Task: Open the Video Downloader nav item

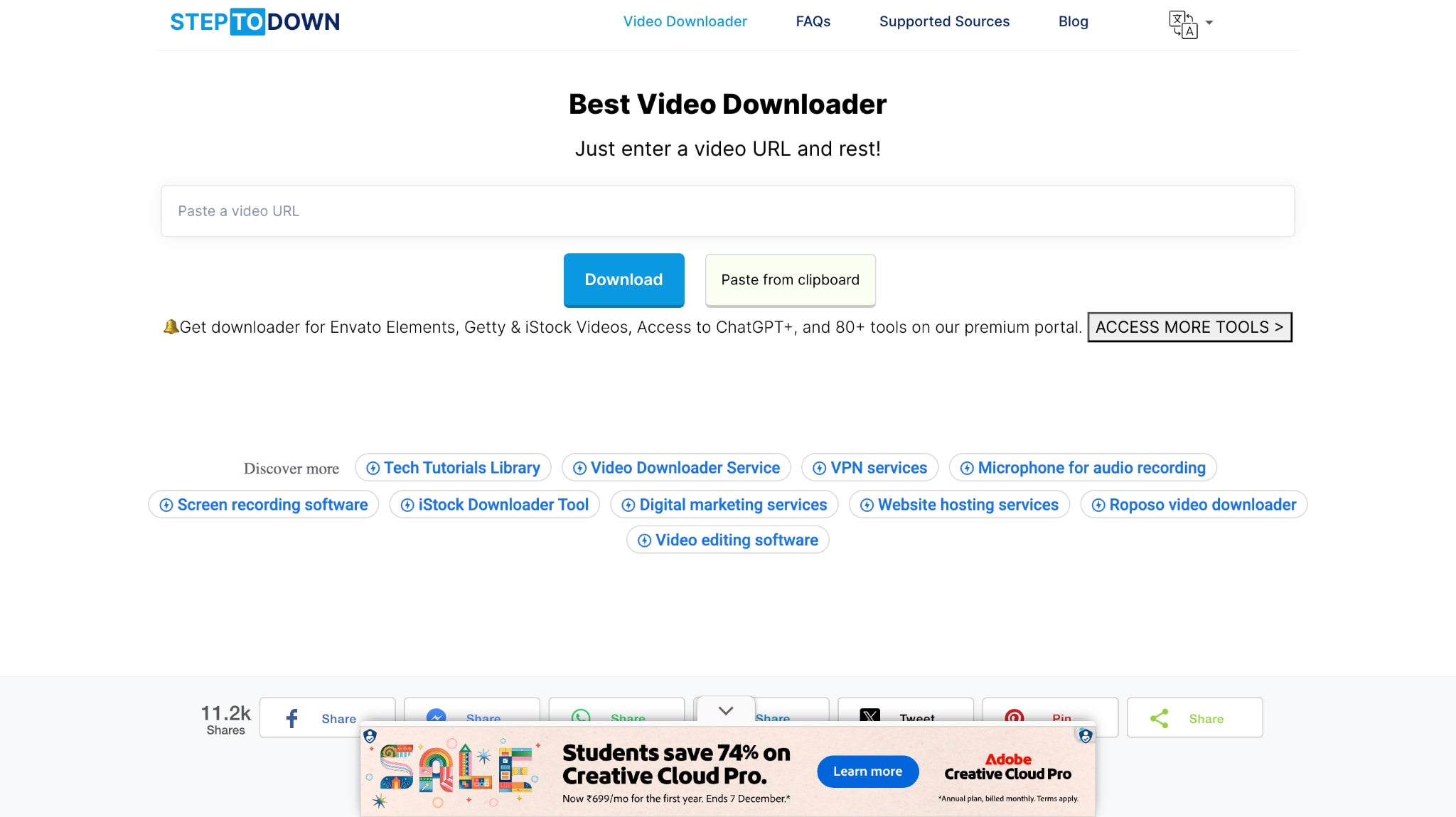Action: [685, 21]
